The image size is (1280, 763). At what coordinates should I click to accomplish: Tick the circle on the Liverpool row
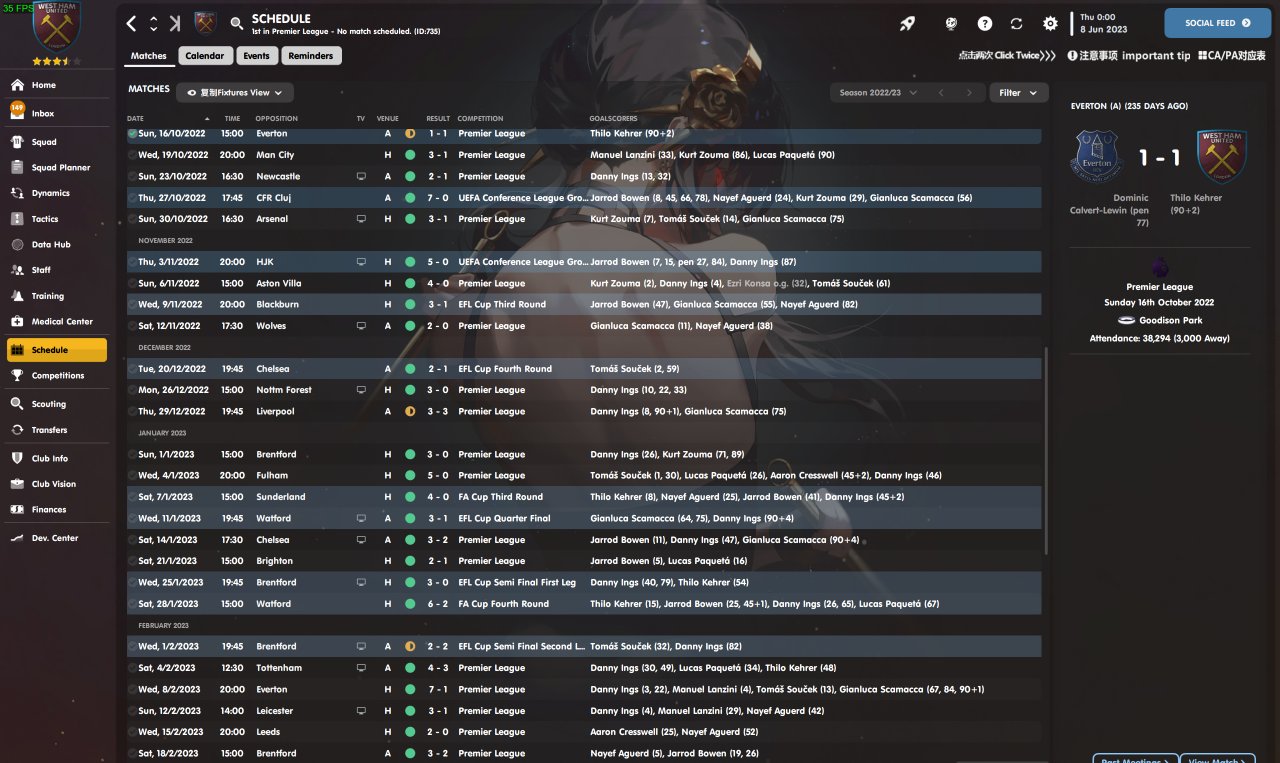click(132, 411)
